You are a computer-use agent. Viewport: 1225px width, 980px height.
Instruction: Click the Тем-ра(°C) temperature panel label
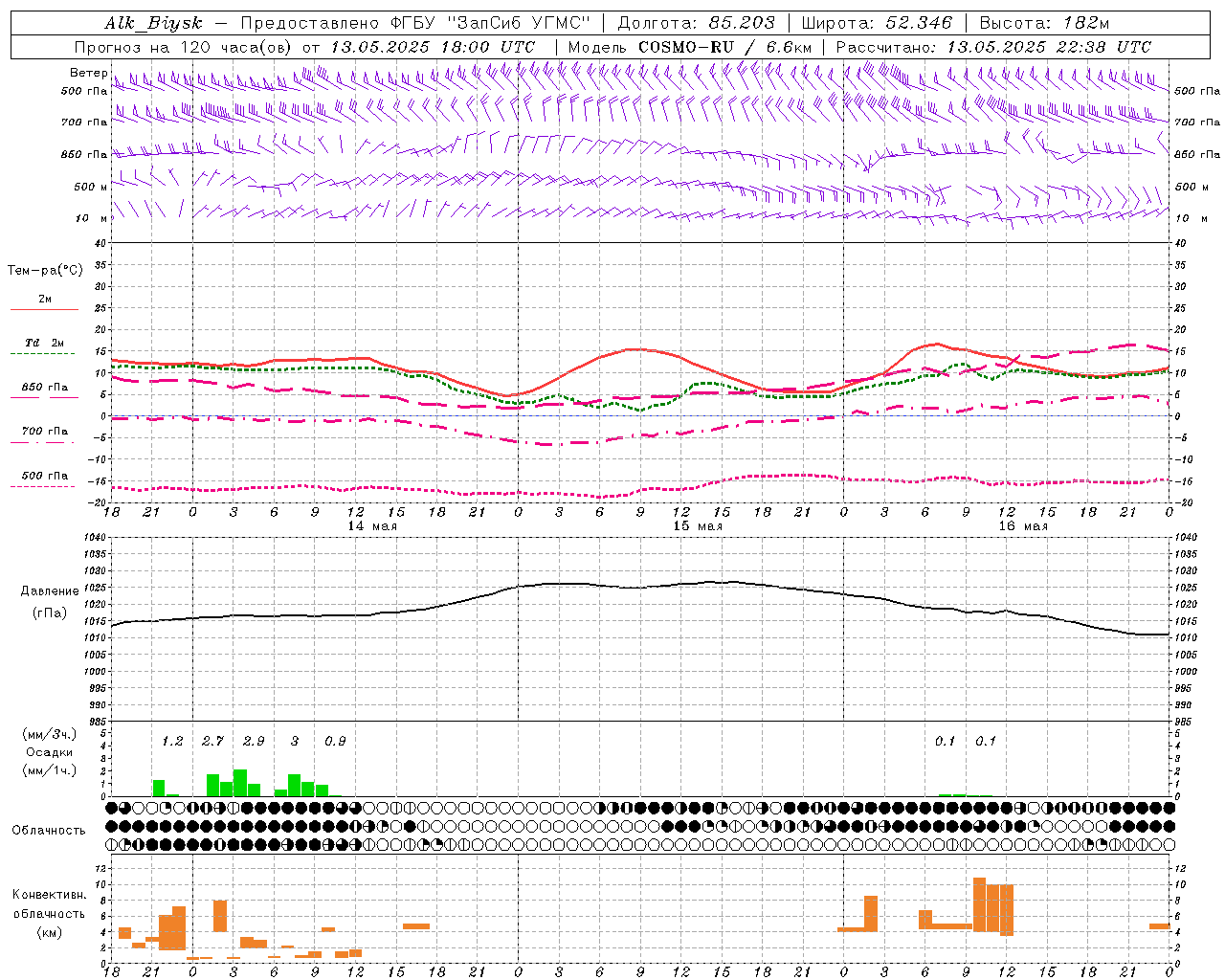pos(45,271)
